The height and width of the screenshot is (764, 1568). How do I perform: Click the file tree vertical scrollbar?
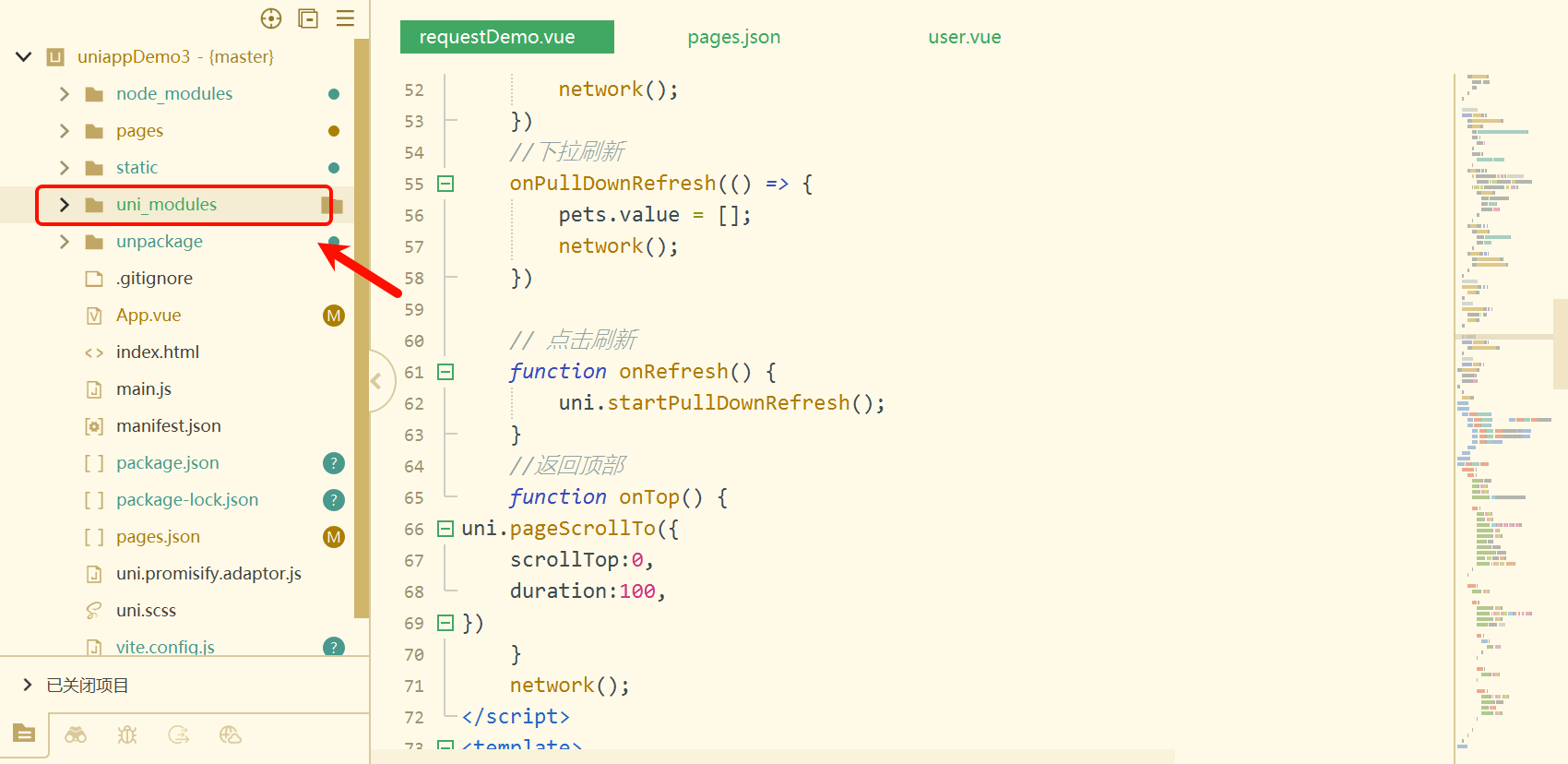[362, 328]
